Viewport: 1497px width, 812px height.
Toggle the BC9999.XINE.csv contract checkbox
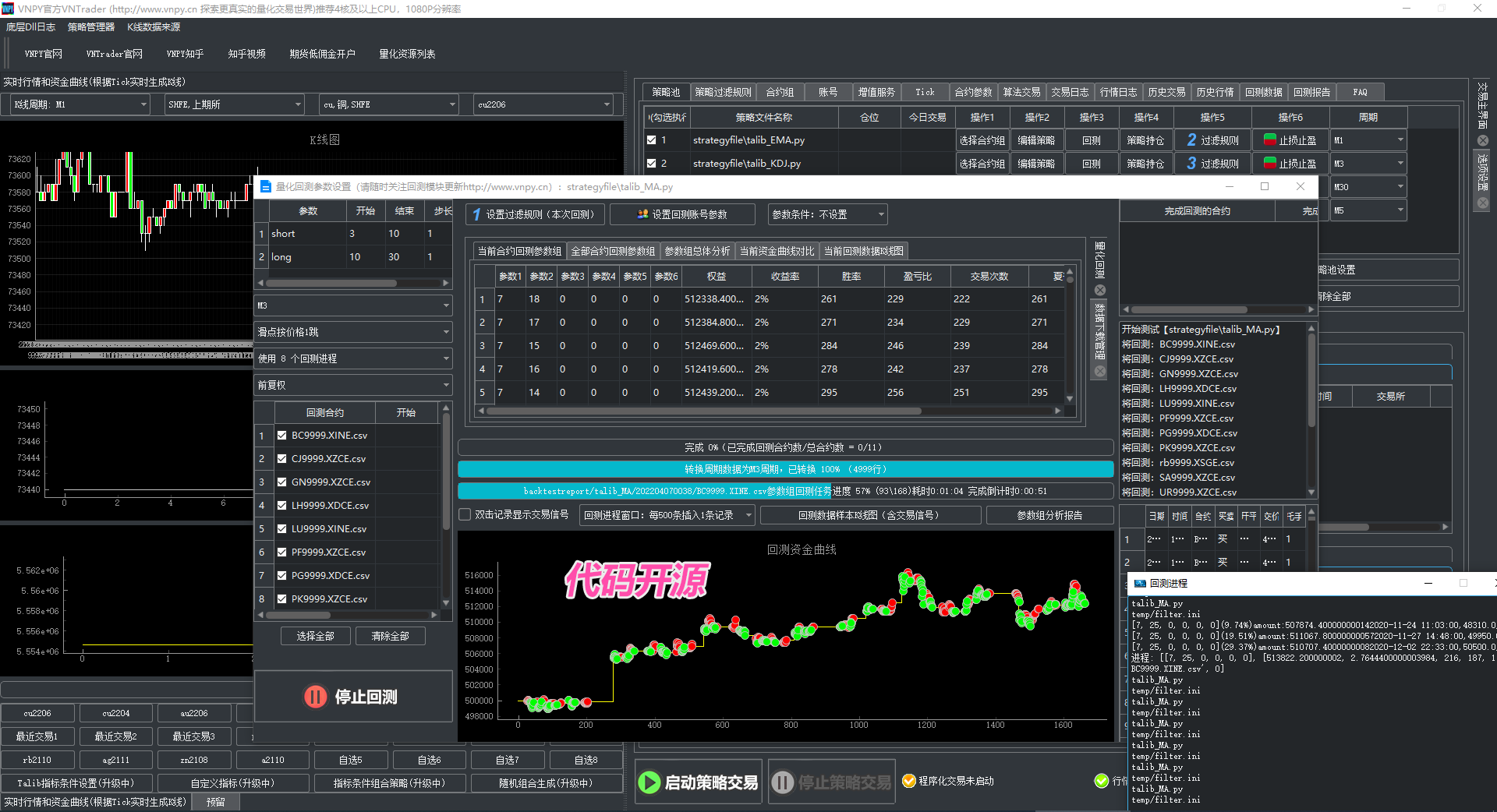point(282,436)
